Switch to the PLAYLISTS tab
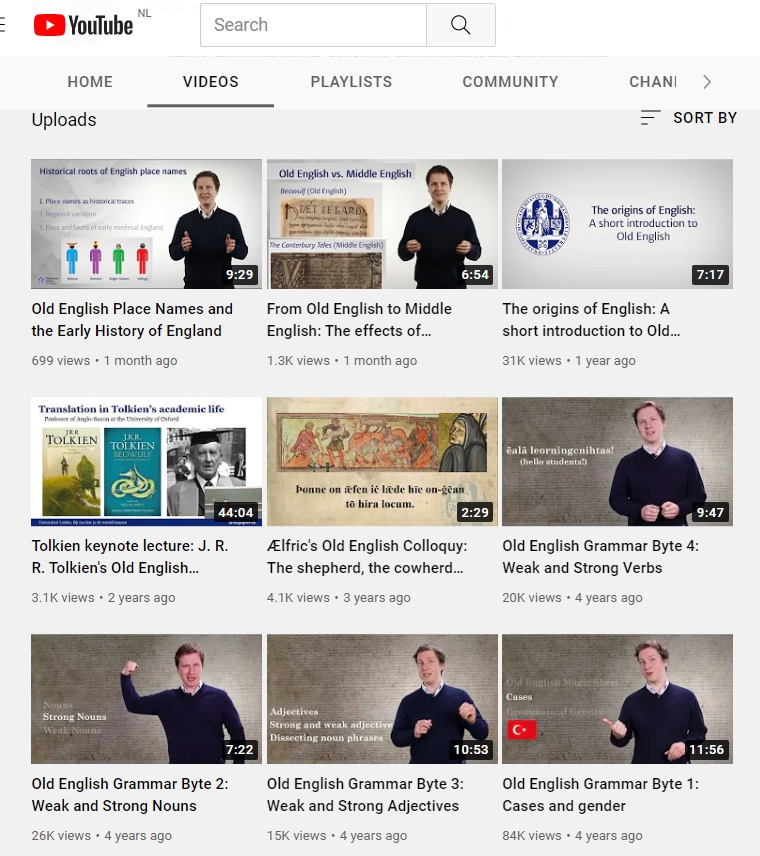 pyautogui.click(x=351, y=82)
